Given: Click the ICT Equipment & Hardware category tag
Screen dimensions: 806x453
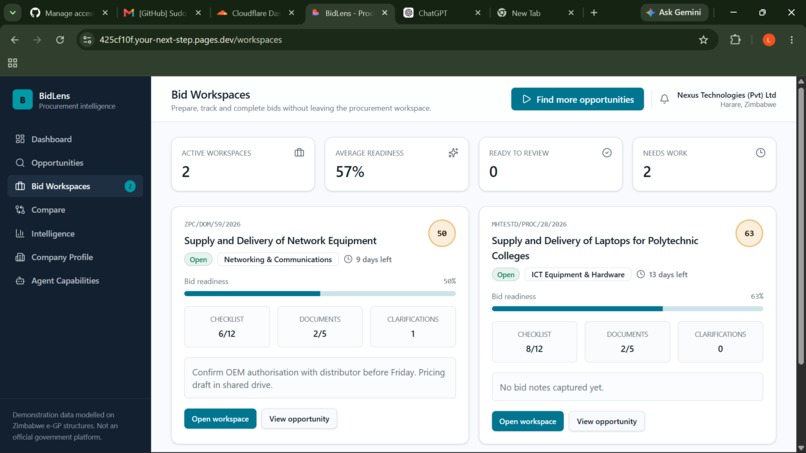Looking at the screenshot, I should click(x=578, y=275).
